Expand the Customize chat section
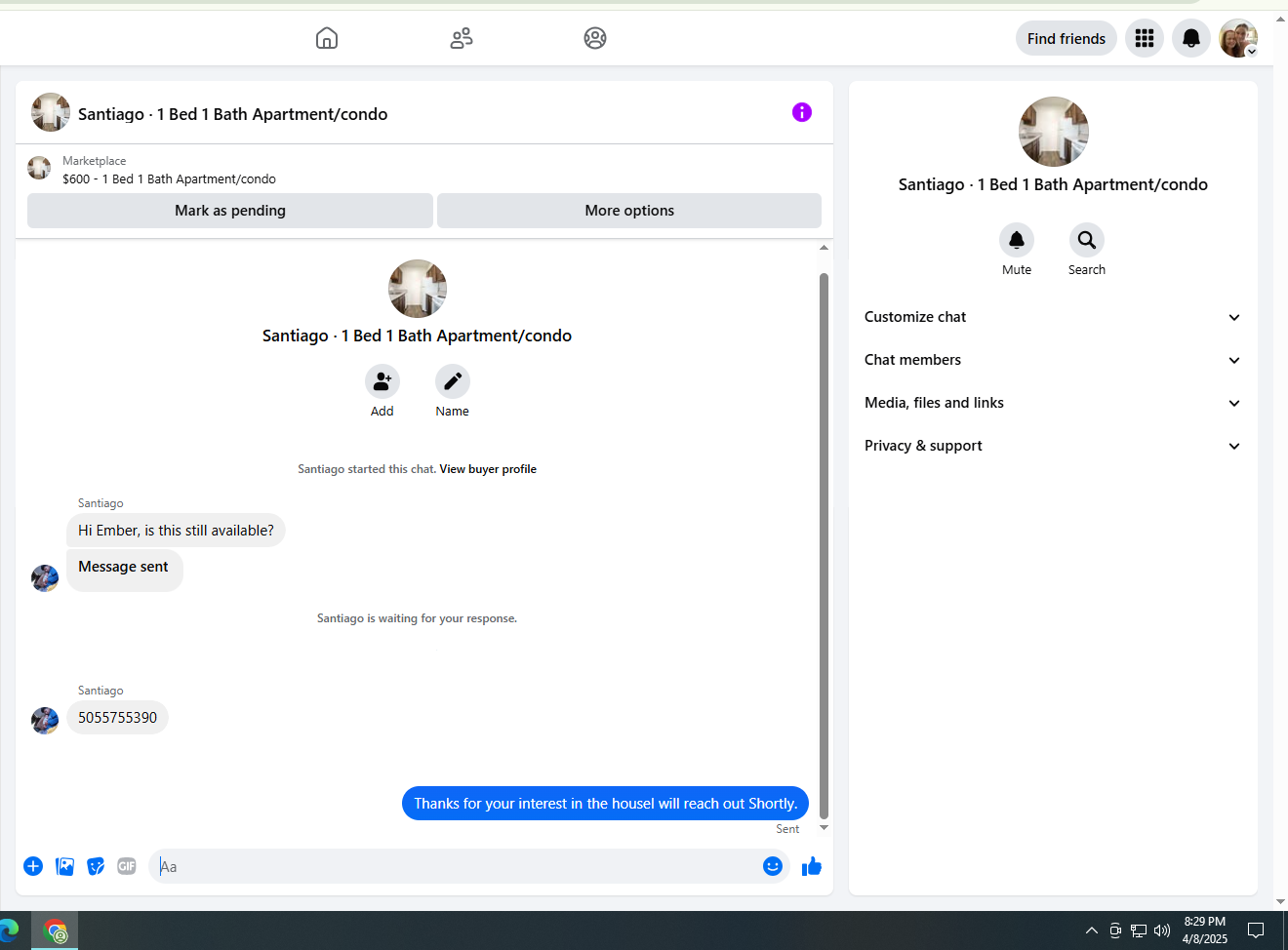The height and width of the screenshot is (950, 1288). click(1053, 317)
